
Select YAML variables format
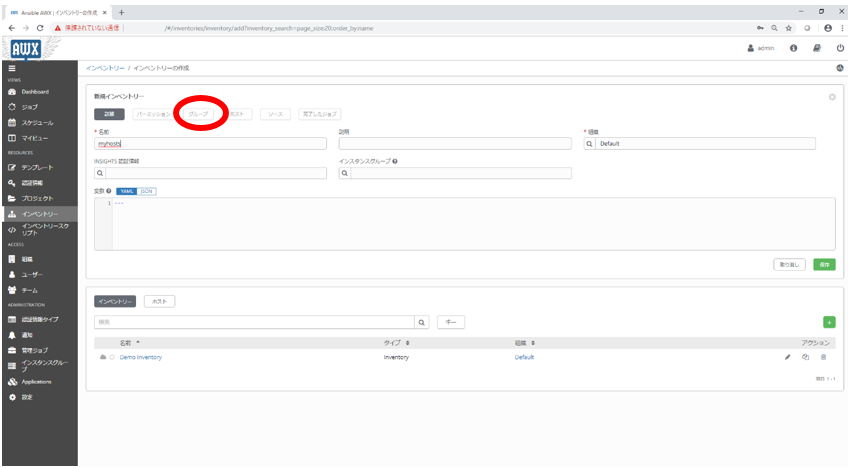(x=128, y=190)
